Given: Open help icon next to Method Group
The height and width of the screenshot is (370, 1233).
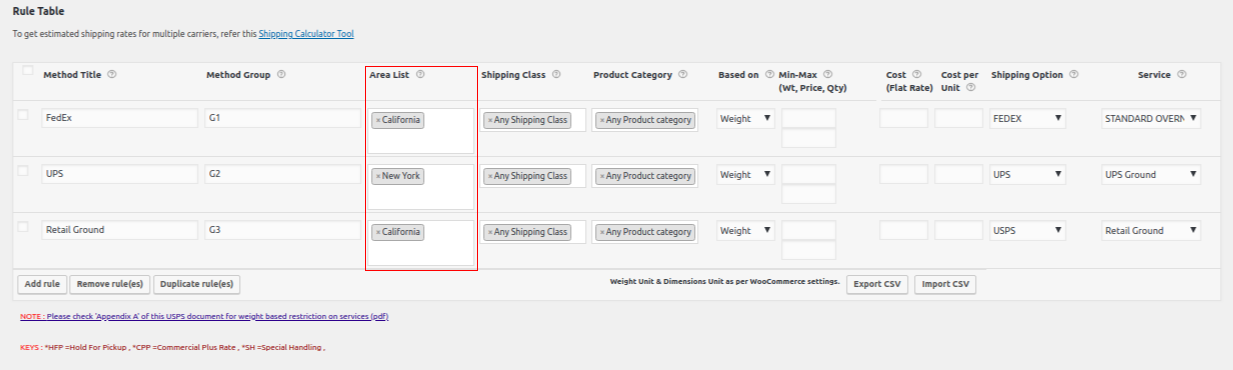Looking at the screenshot, I should [x=281, y=75].
